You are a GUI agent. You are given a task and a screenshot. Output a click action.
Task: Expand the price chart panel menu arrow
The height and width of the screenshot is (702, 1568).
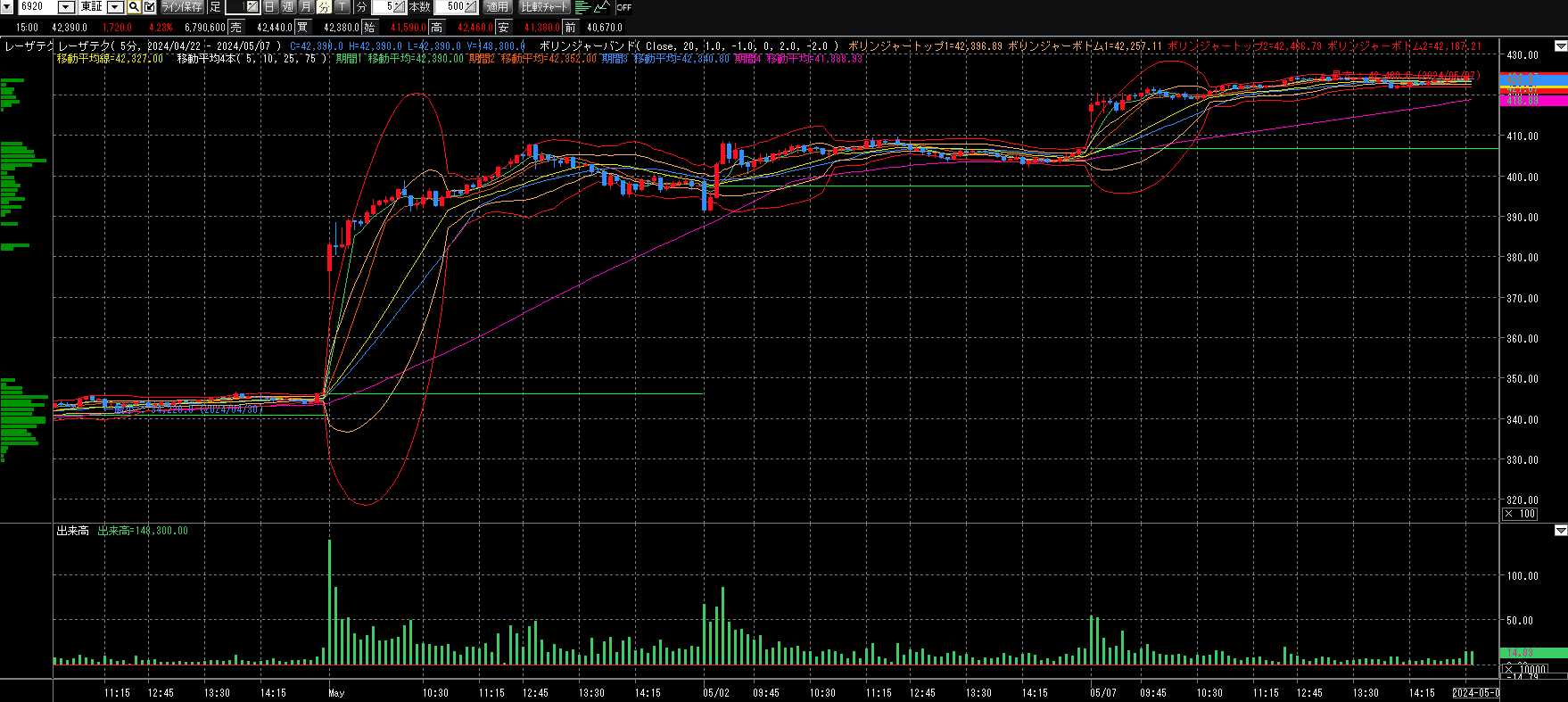pos(1560,45)
